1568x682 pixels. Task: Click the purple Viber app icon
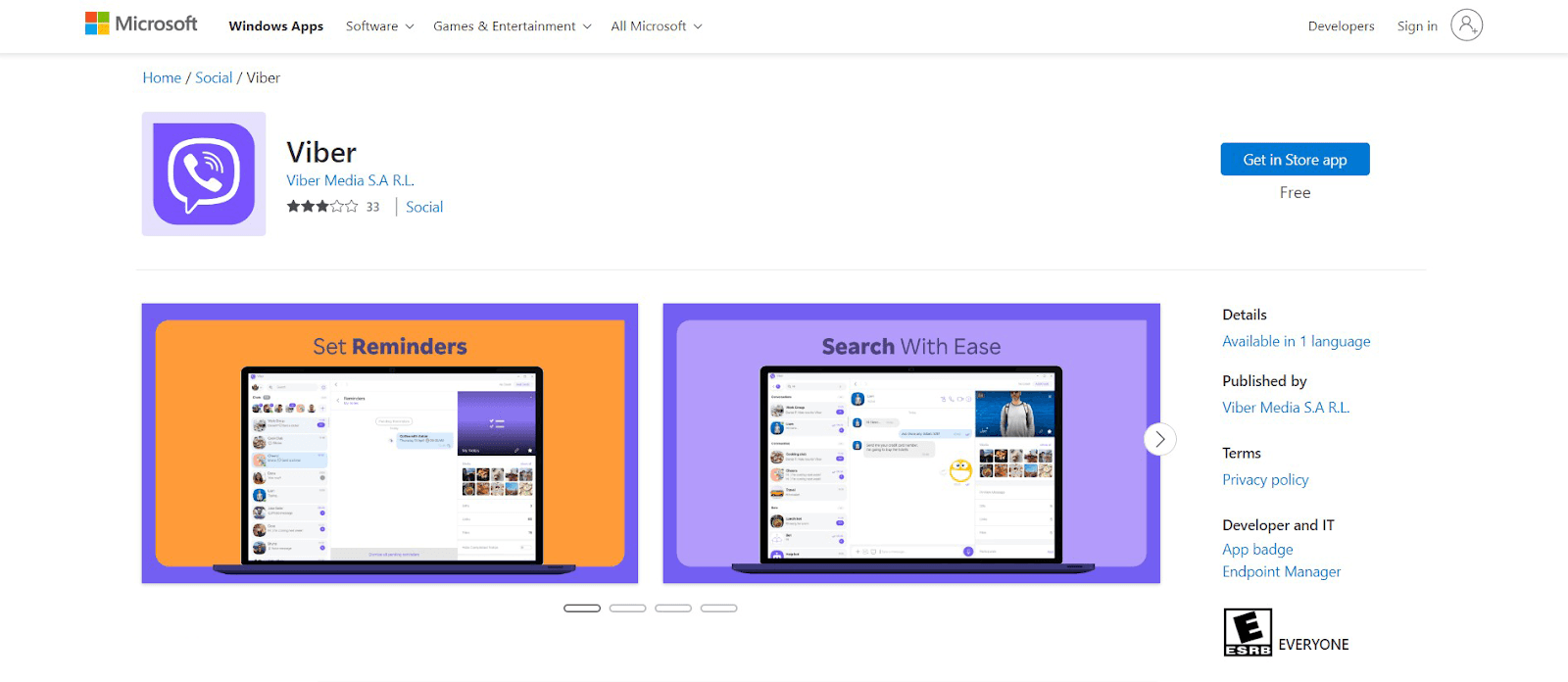coord(204,174)
